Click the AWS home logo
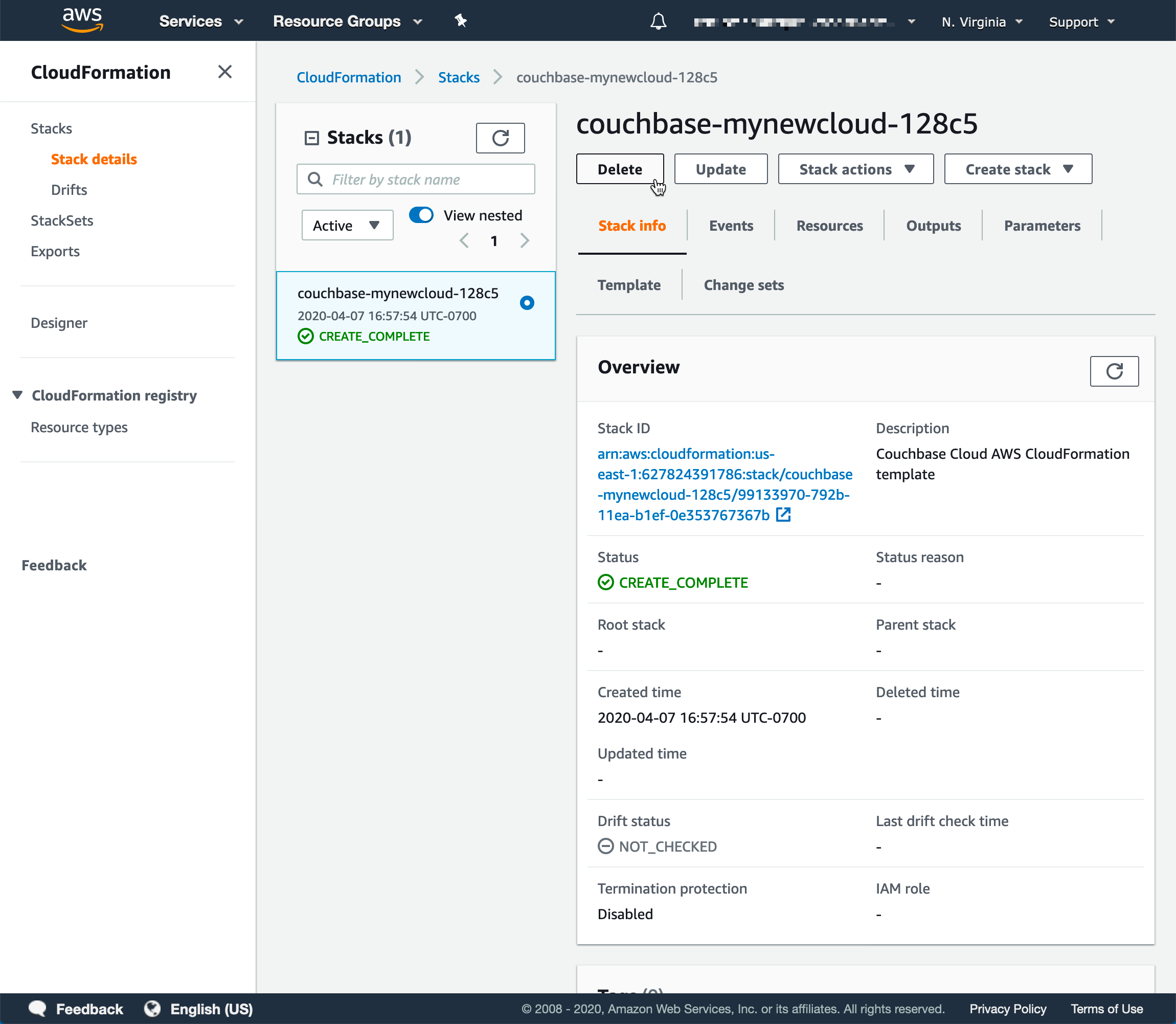 pos(82,19)
